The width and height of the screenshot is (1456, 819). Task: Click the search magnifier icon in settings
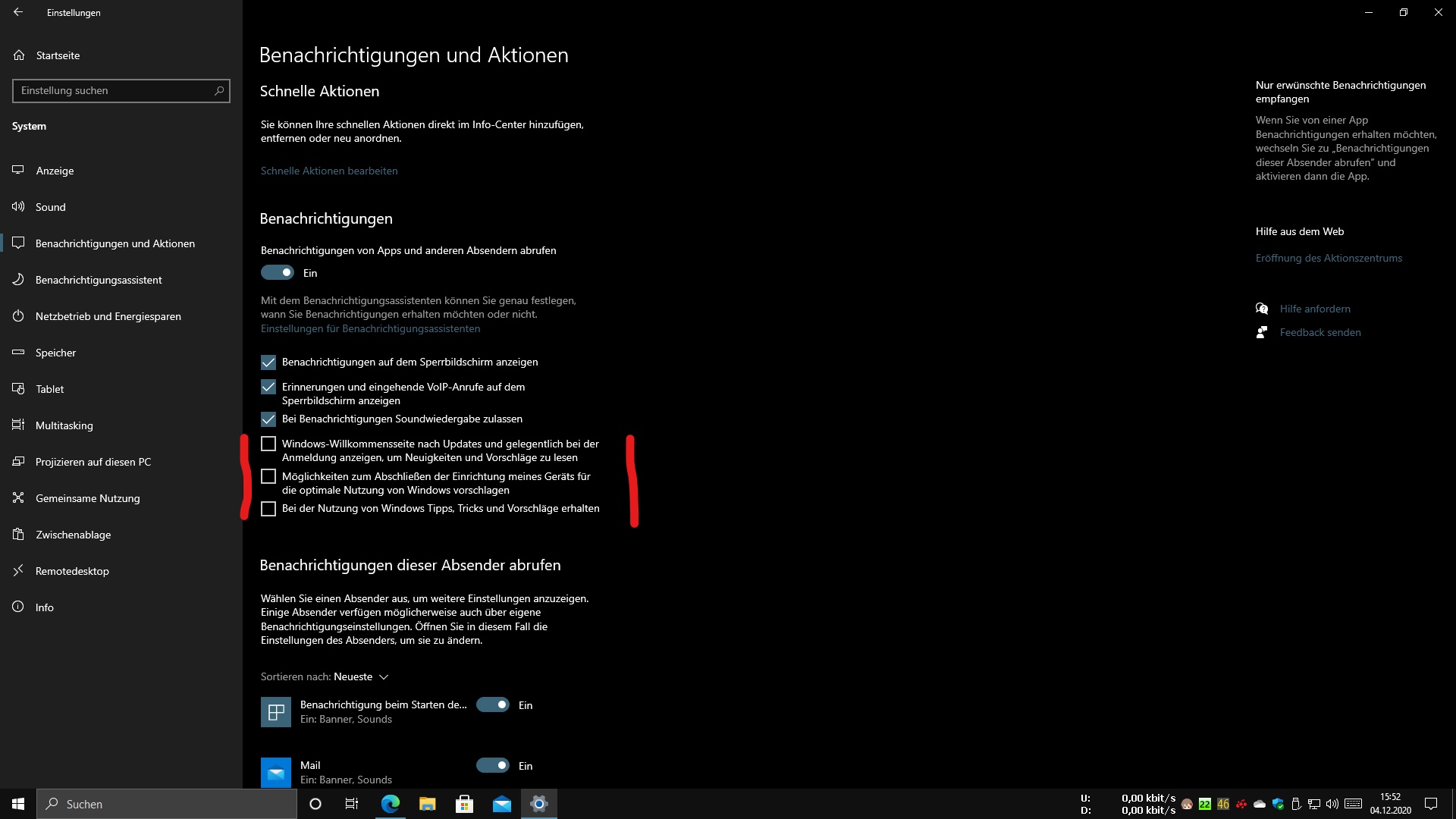coord(219,90)
